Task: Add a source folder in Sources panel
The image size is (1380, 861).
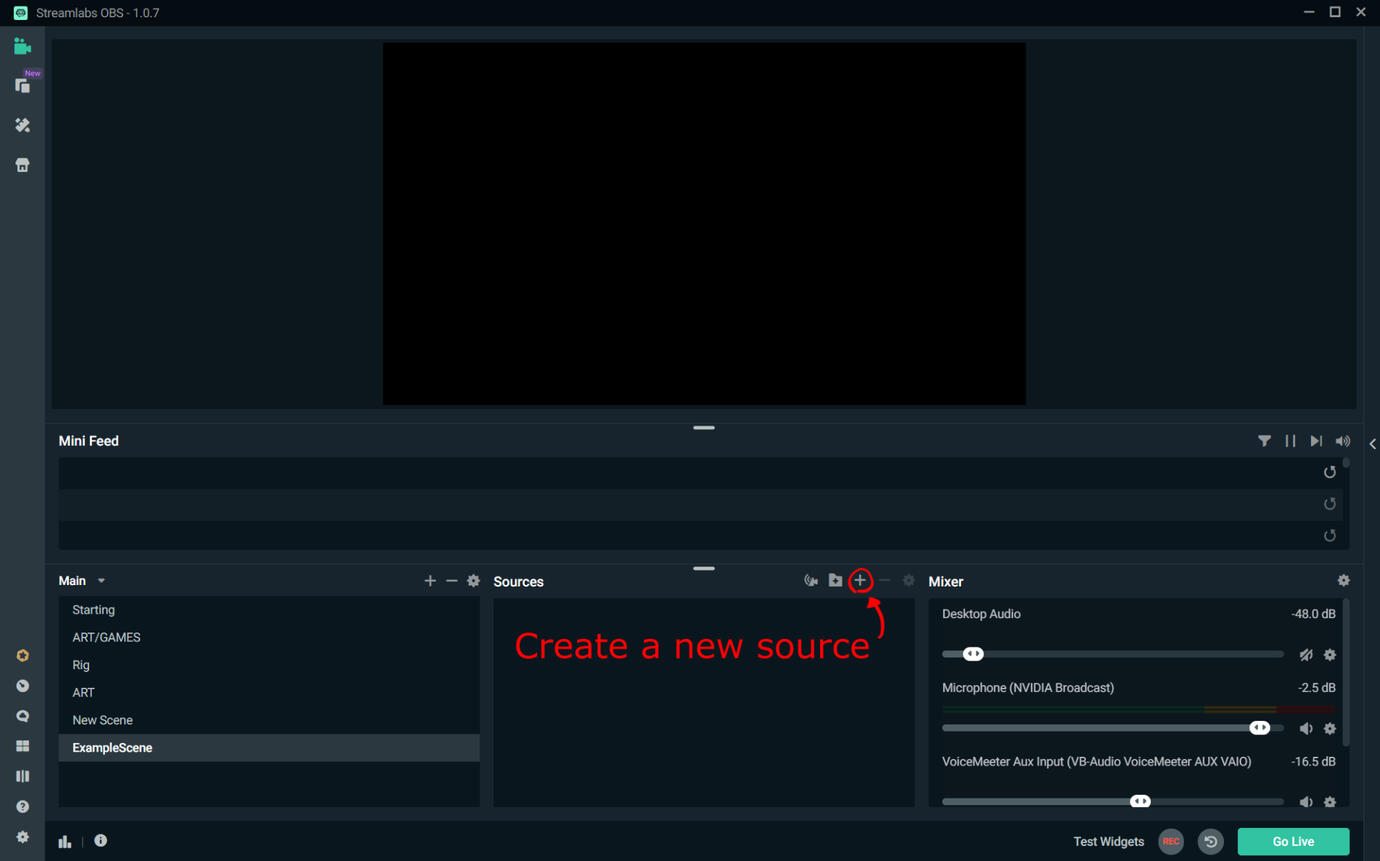Action: [835, 581]
